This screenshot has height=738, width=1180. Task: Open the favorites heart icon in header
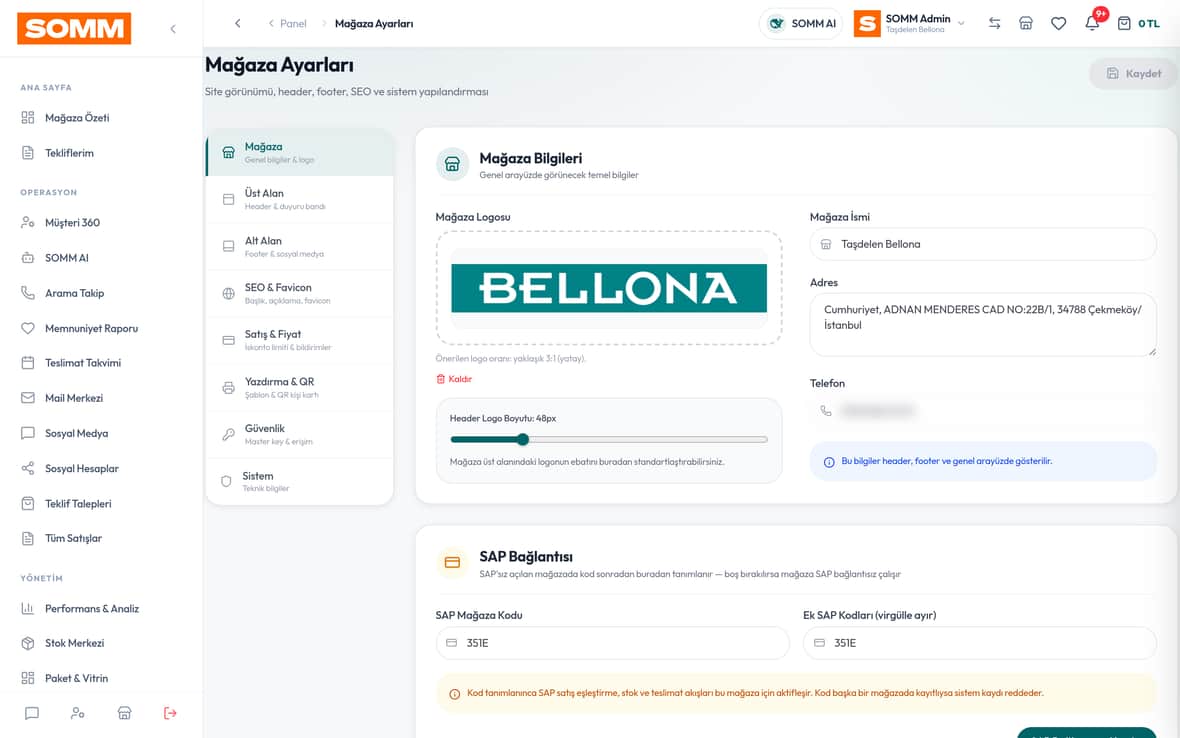[1058, 23]
